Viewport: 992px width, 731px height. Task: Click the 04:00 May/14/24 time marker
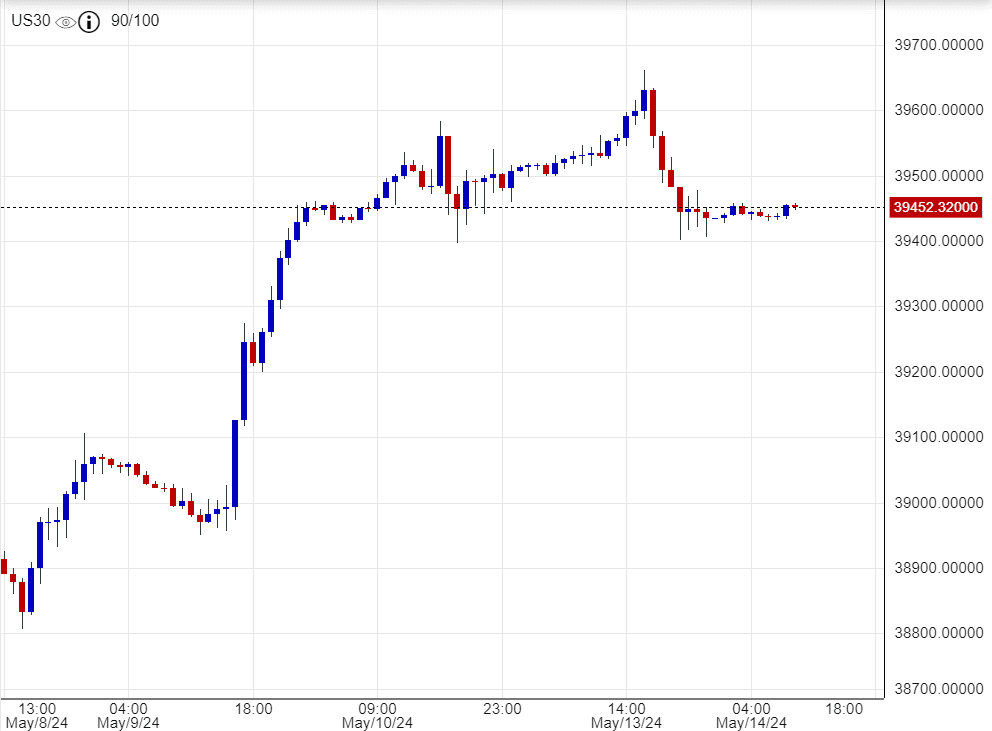pyautogui.click(x=751, y=715)
